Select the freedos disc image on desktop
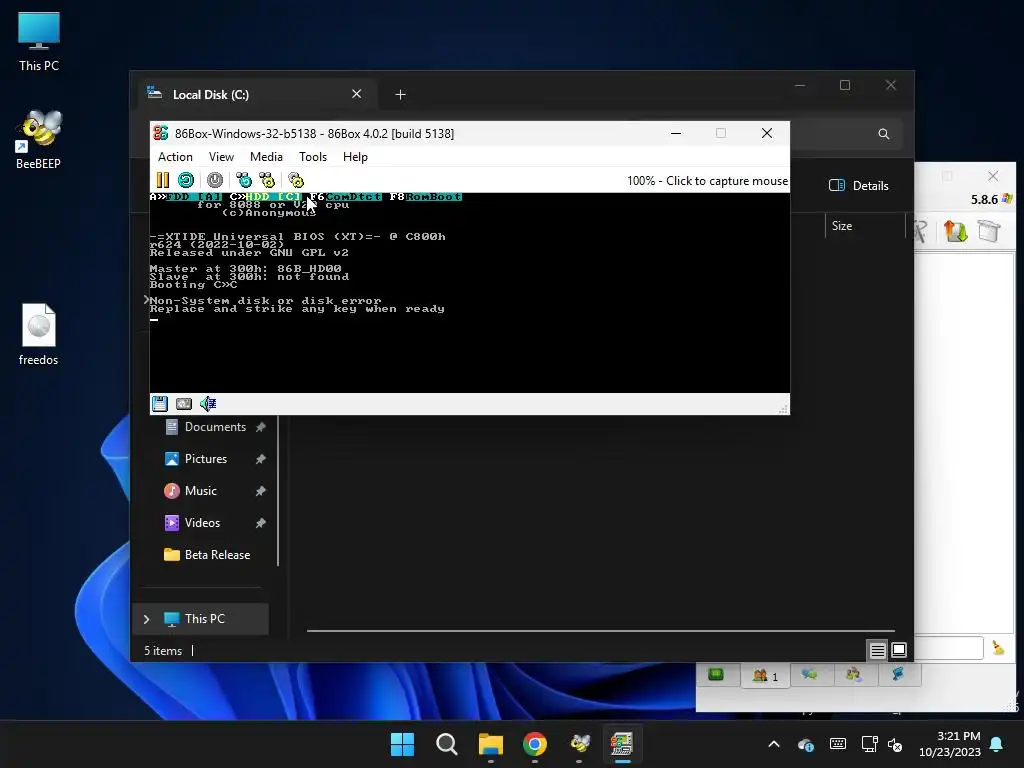Image resolution: width=1024 pixels, height=768 pixels. pos(39,334)
